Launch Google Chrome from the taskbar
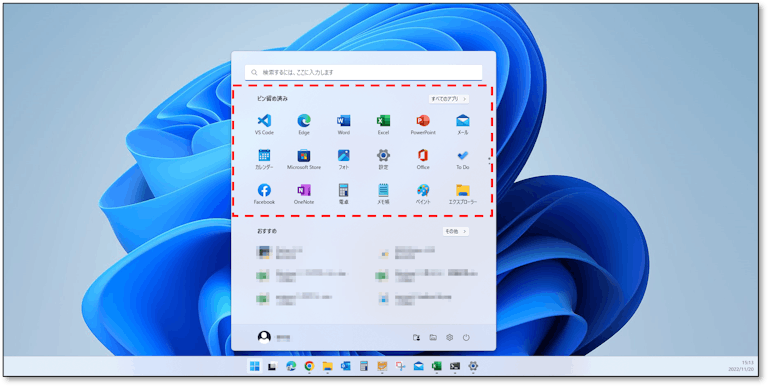768x386 pixels. (x=309, y=366)
